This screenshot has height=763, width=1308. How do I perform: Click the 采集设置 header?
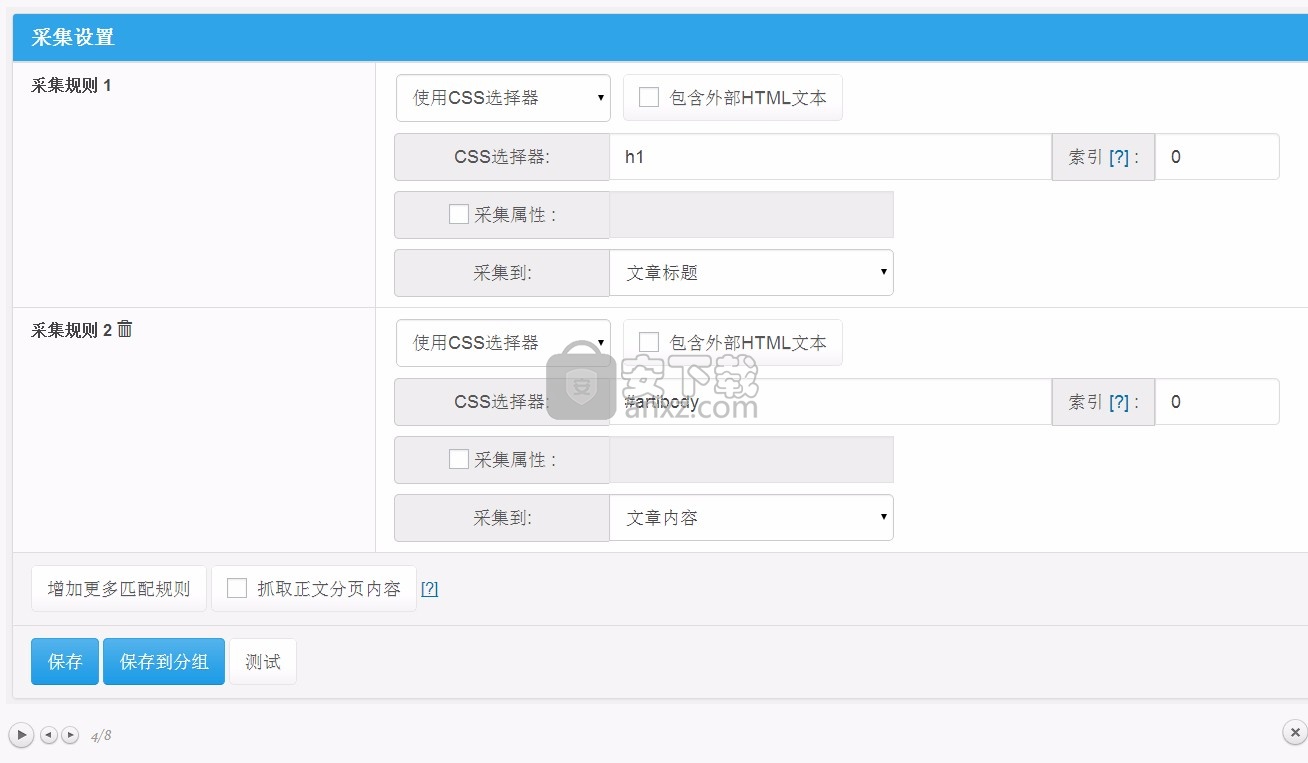coord(73,38)
